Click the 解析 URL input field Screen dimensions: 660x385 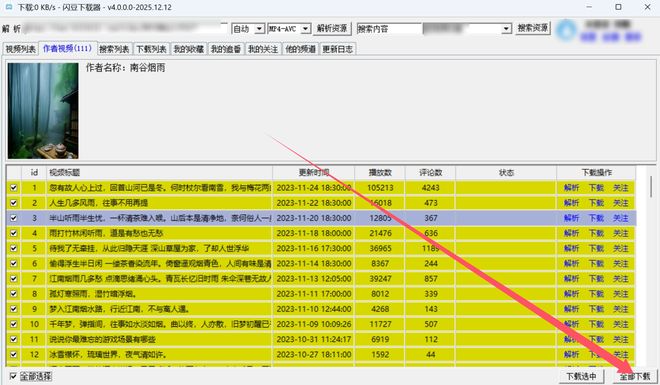125,29
